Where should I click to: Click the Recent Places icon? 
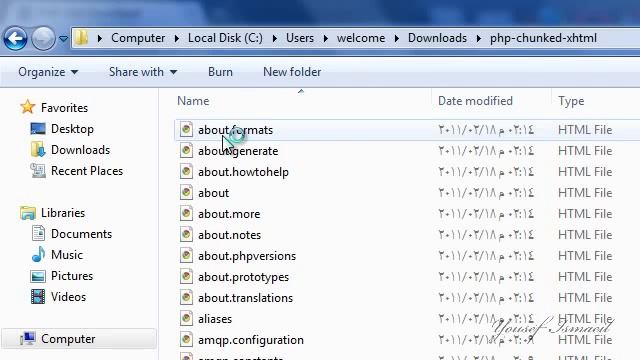[38, 171]
